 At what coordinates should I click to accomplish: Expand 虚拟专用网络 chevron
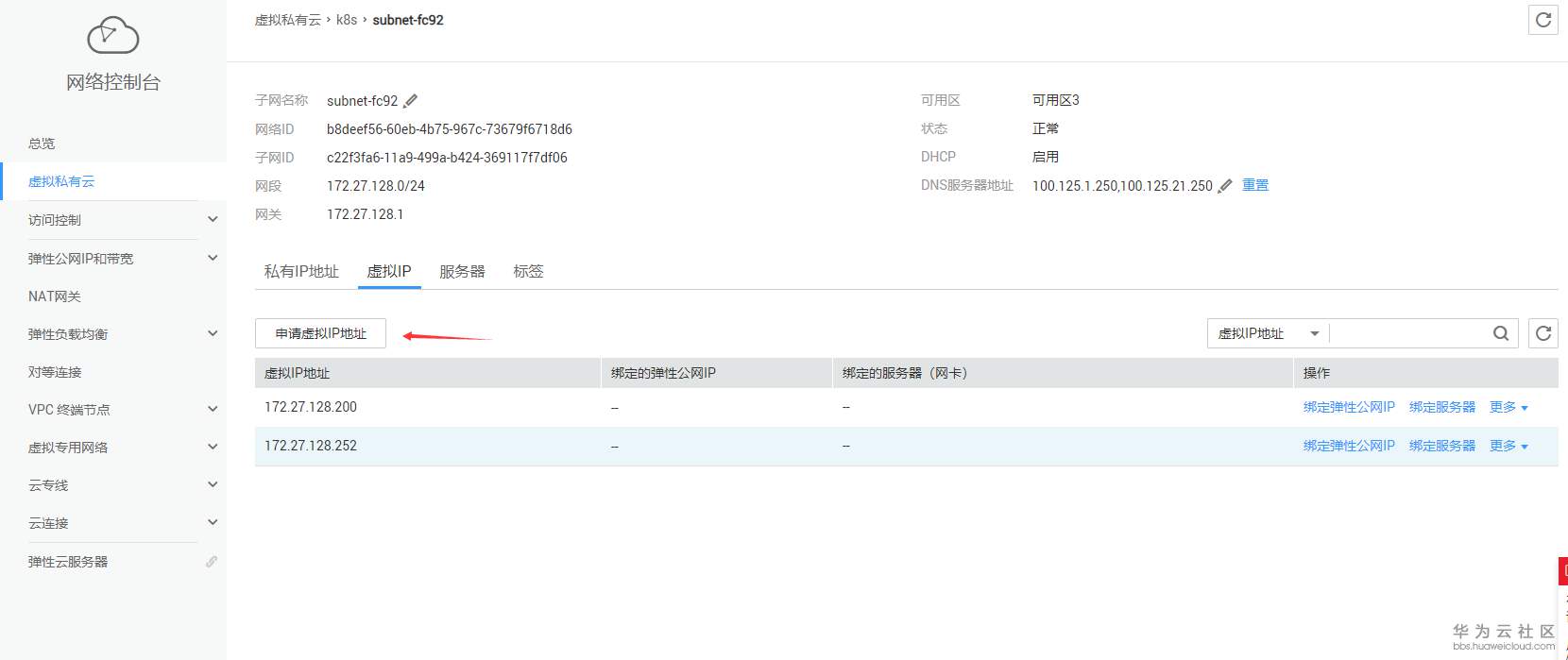point(213,447)
